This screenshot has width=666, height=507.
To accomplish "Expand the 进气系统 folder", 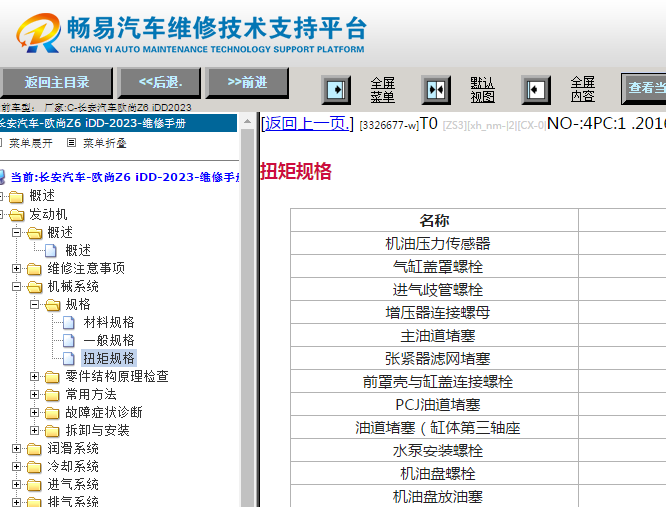I will [x=17, y=484].
